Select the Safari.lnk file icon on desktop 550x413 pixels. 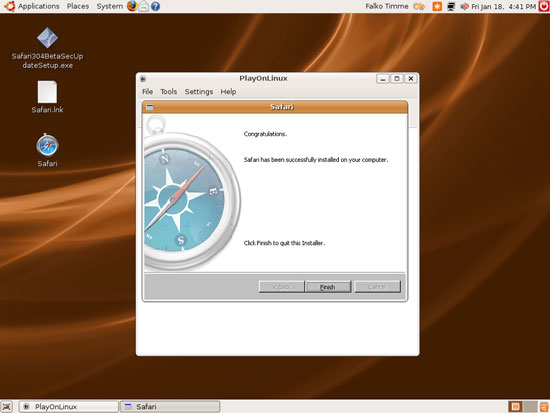click(47, 92)
